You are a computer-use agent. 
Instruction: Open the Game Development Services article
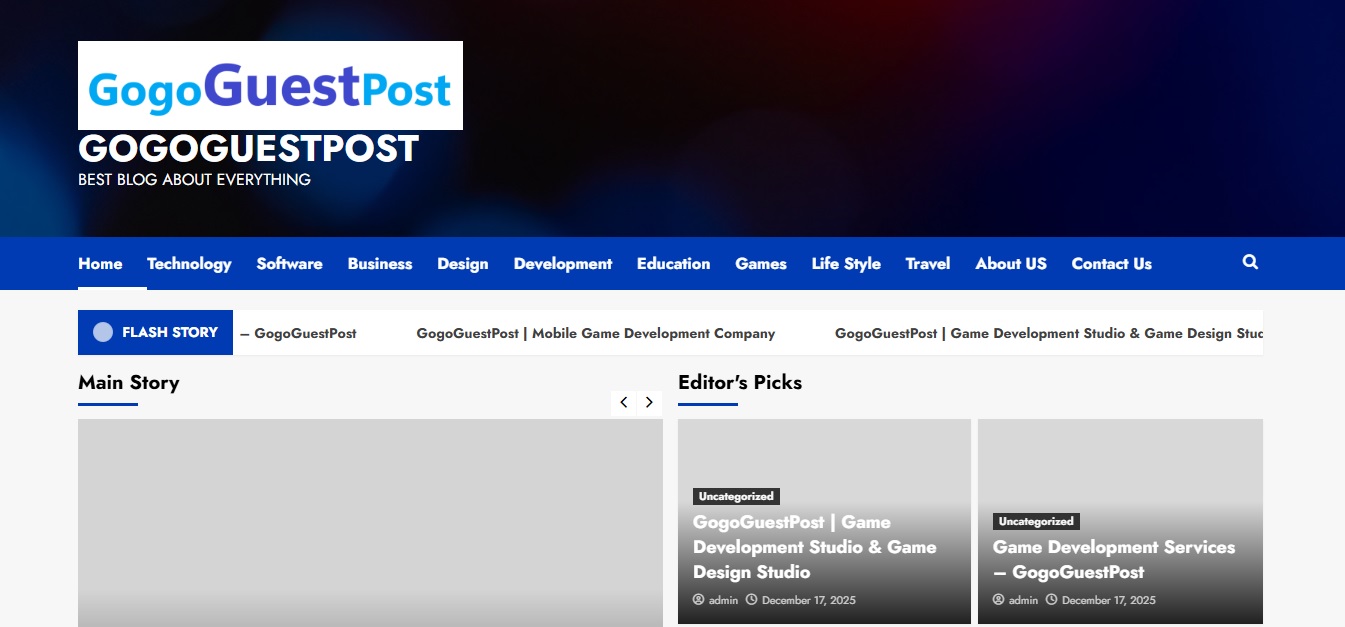(x=1114, y=559)
